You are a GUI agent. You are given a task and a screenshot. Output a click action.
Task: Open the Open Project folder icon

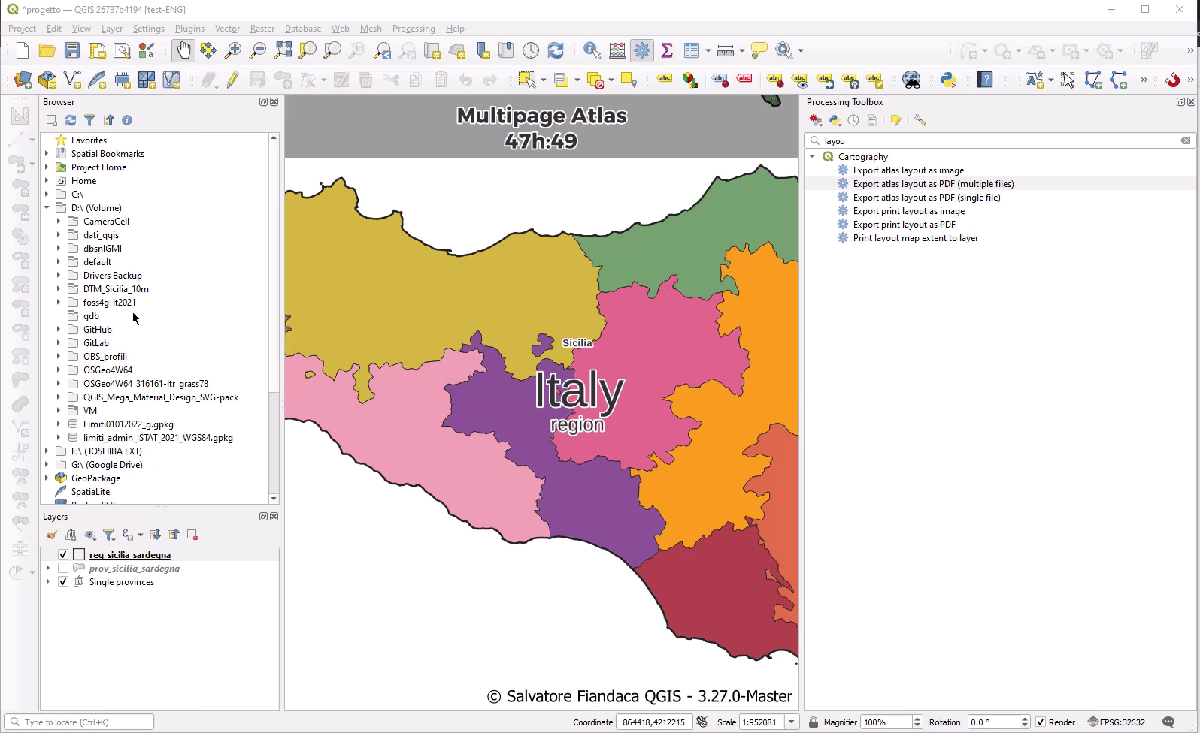click(47, 50)
